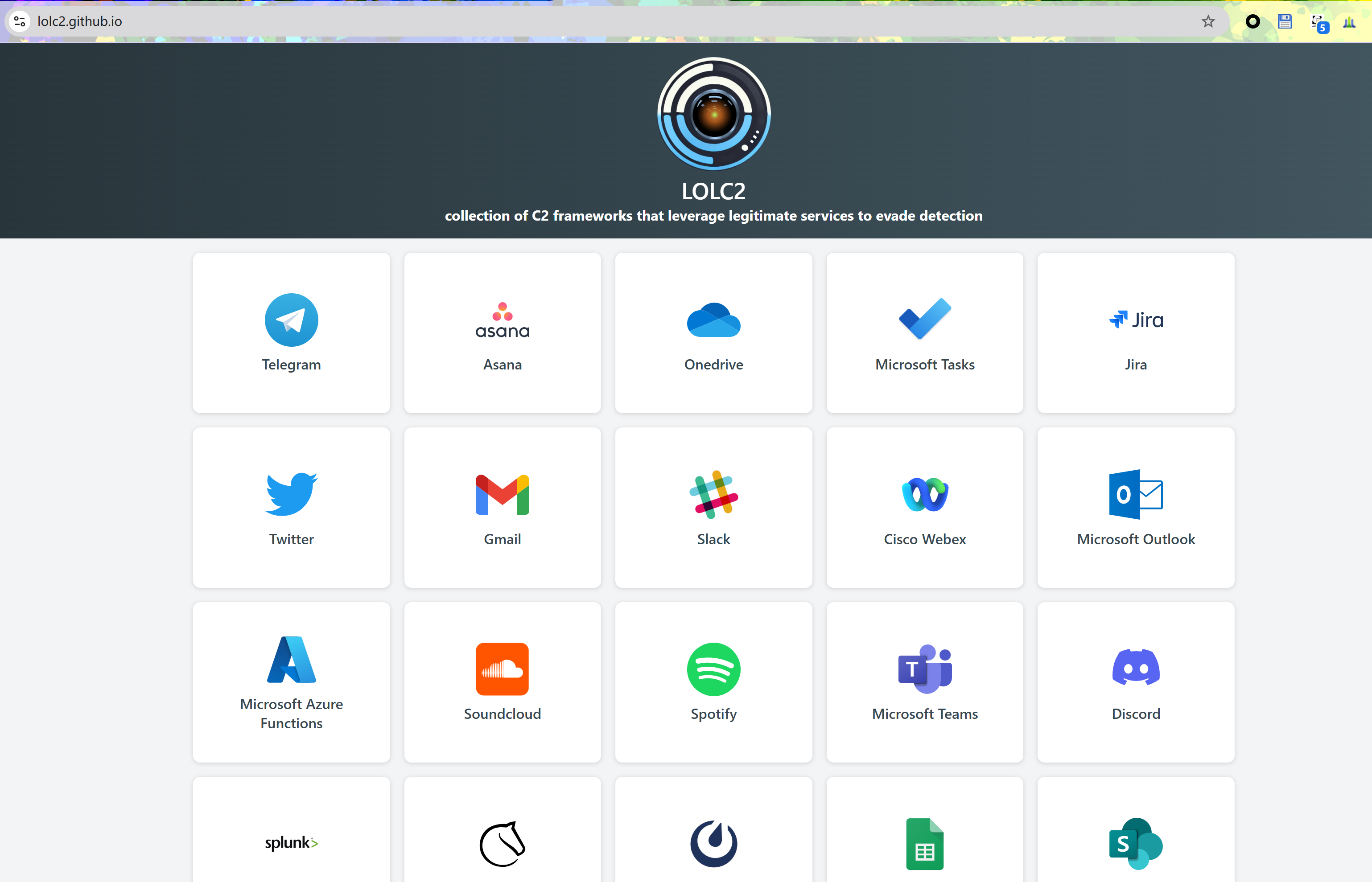This screenshot has height=882, width=1372.
Task: Select the Microsoft Teams label
Action: pos(925,714)
